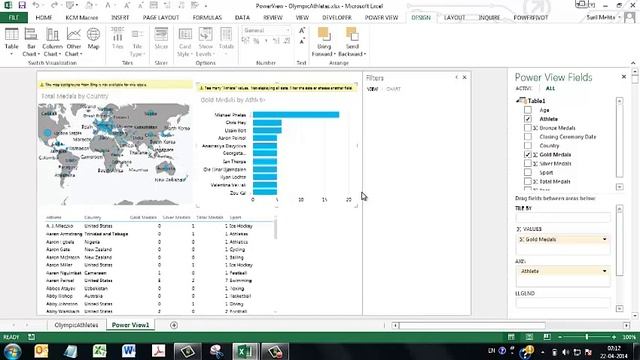Select the ACTIVE fields view

524,89
